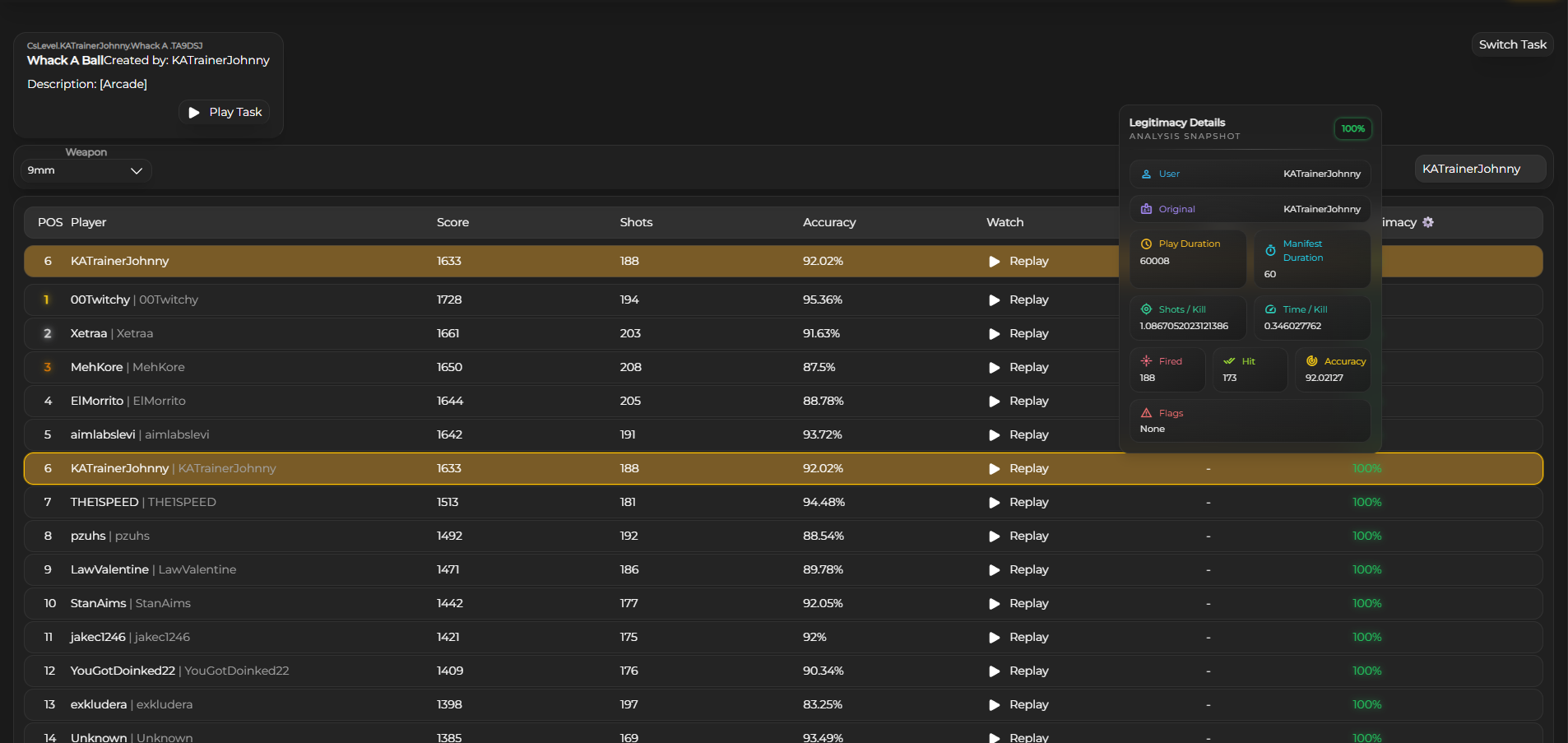Start ElMorrito's replay

pyautogui.click(x=1018, y=401)
